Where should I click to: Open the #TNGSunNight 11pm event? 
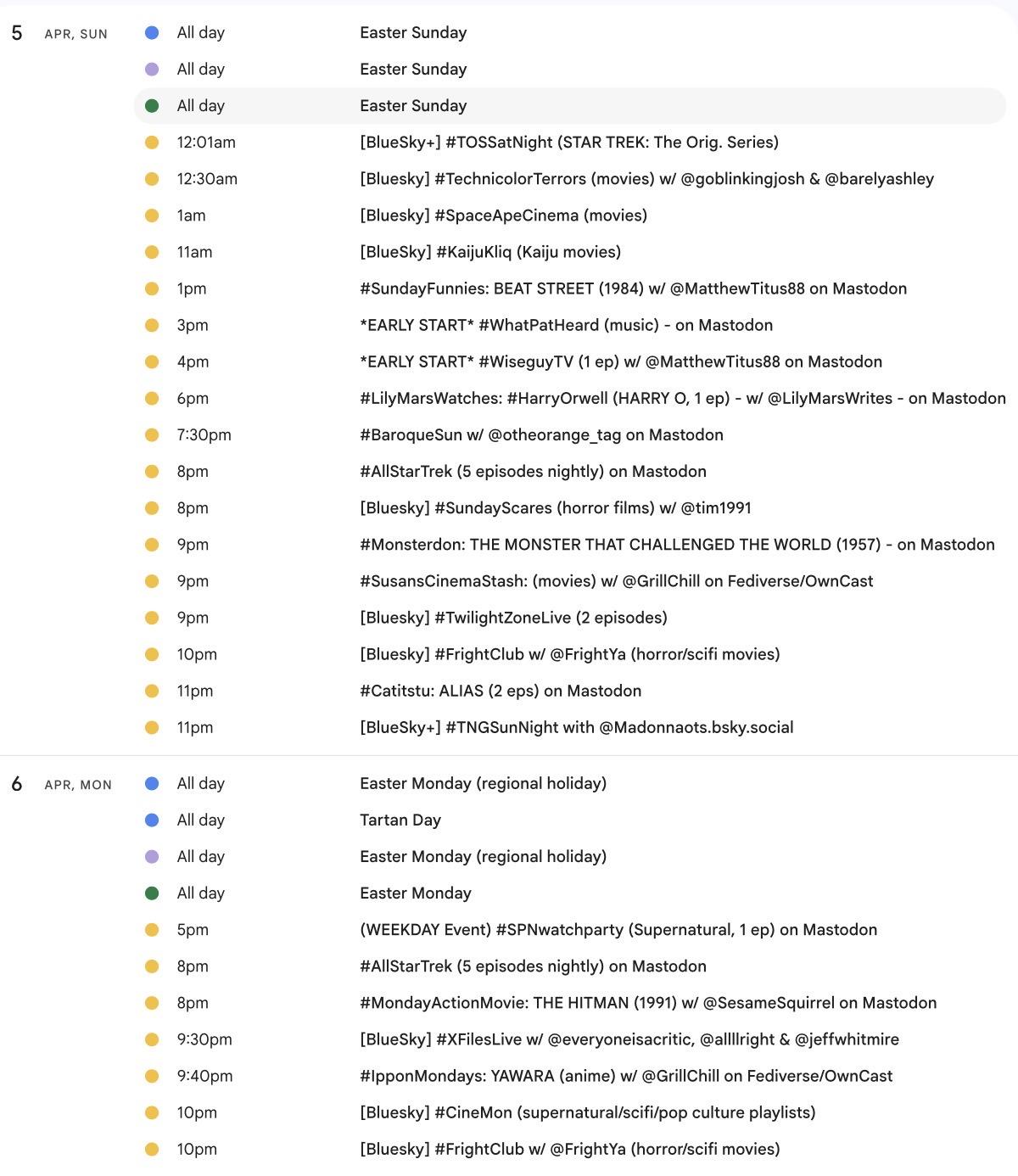(x=576, y=727)
